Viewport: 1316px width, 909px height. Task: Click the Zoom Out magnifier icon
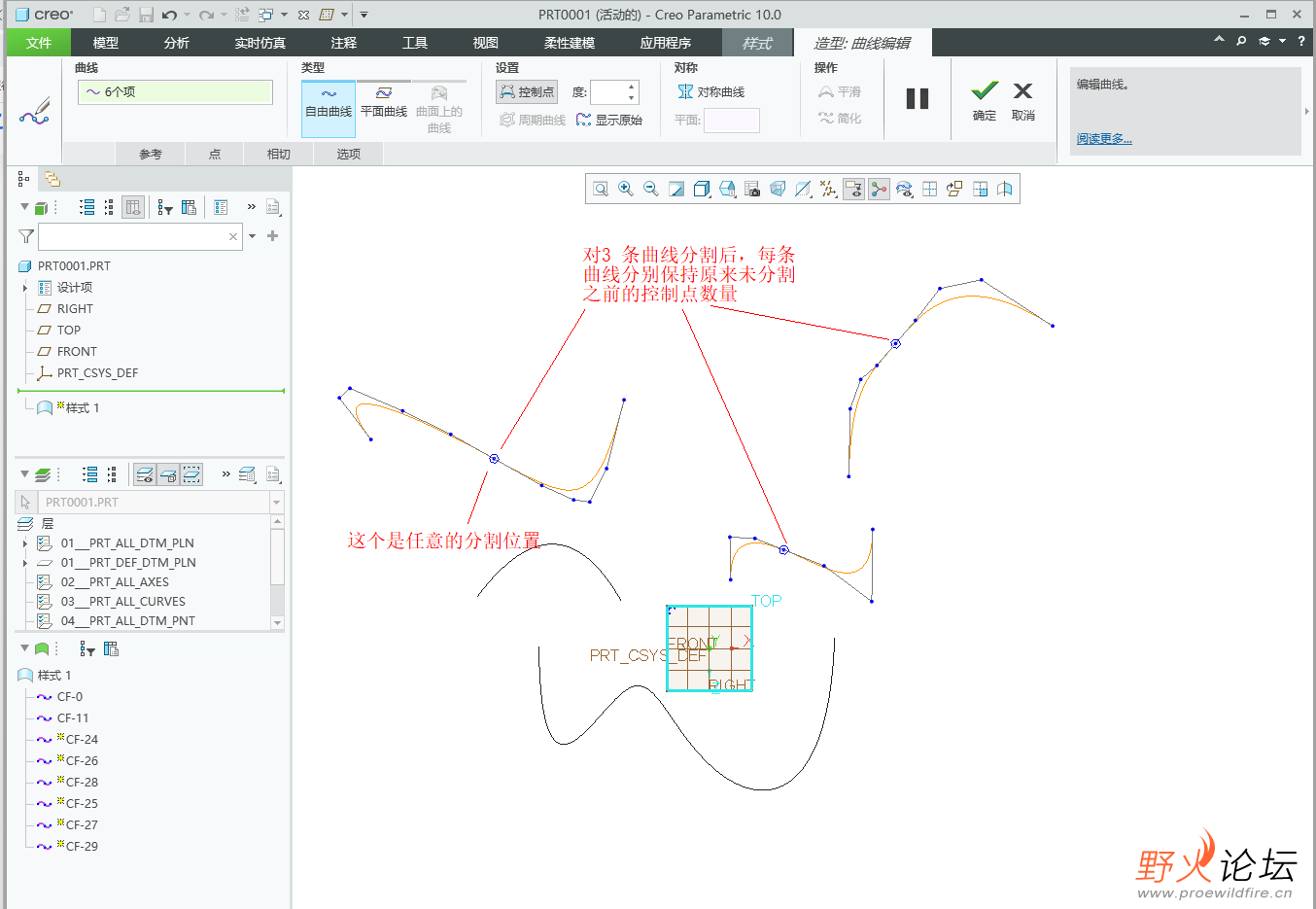coord(651,190)
